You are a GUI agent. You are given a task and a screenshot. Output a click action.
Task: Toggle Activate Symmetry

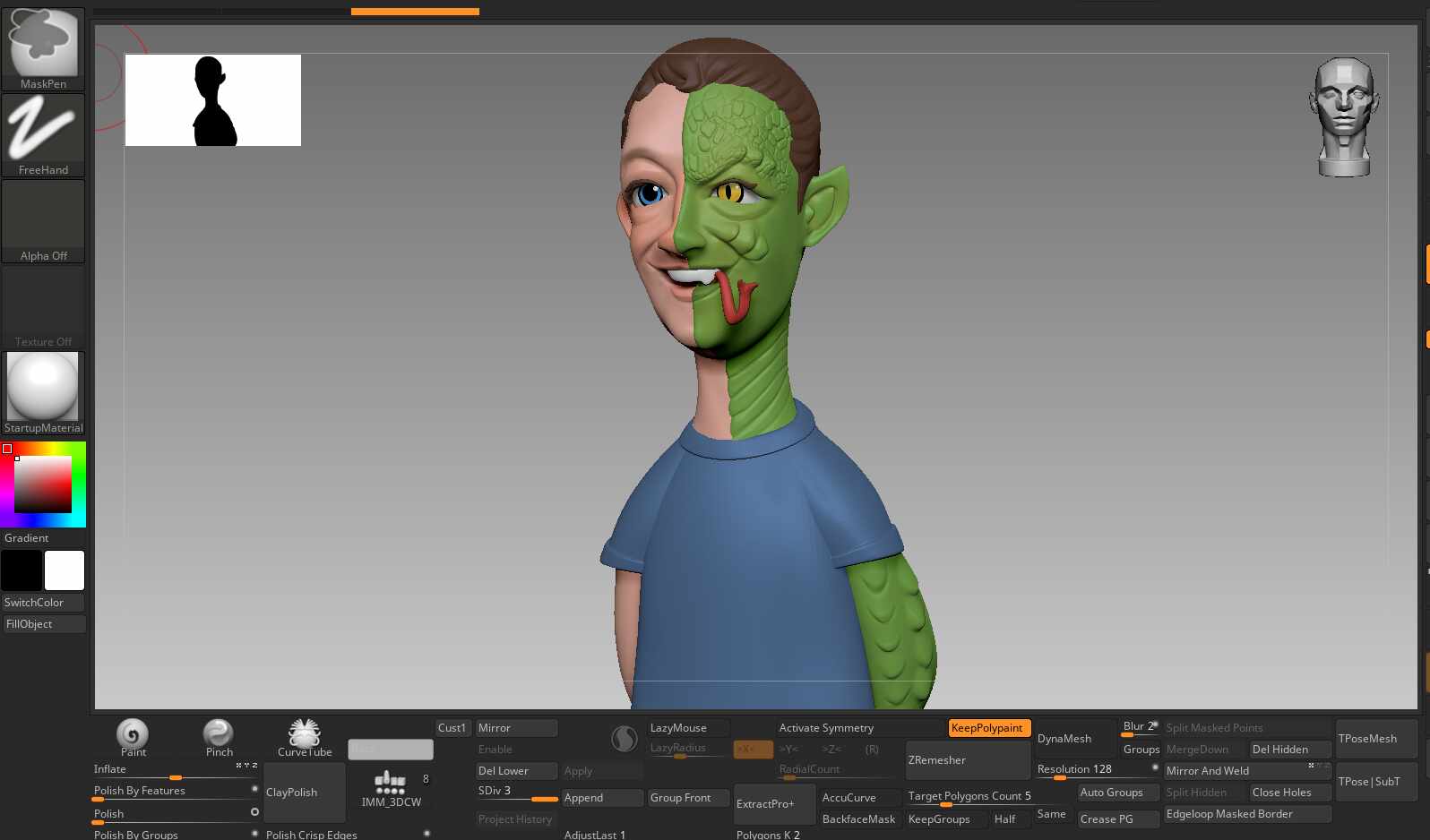tap(826, 728)
